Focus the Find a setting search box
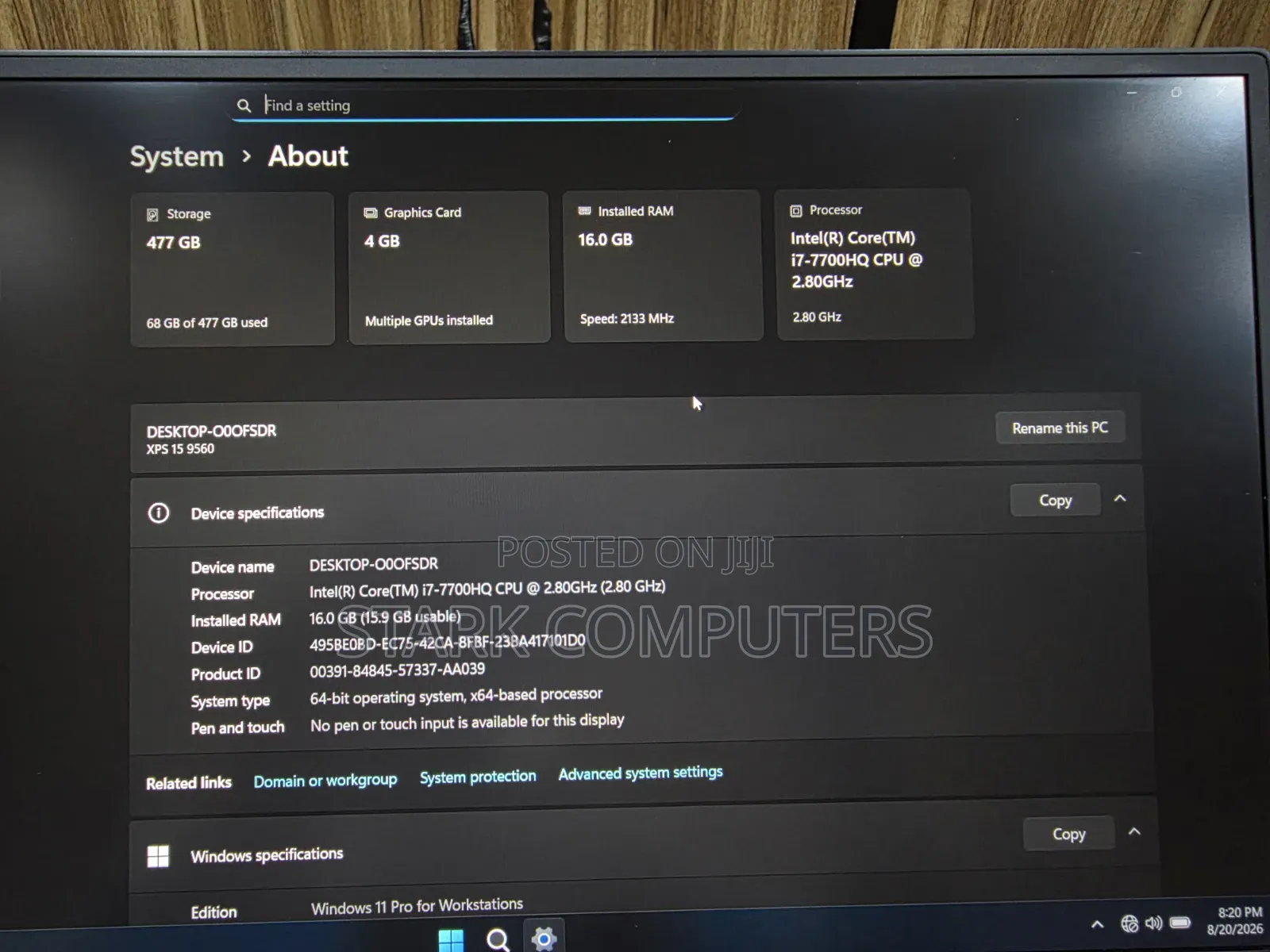The image size is (1270, 952). coord(486,105)
